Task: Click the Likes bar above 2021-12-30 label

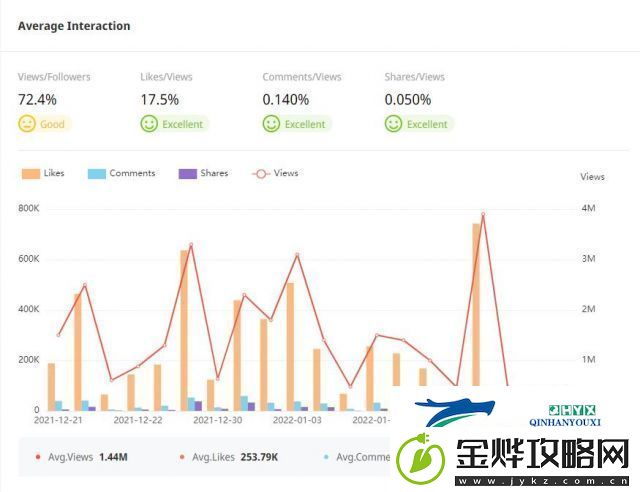Action: (211, 395)
